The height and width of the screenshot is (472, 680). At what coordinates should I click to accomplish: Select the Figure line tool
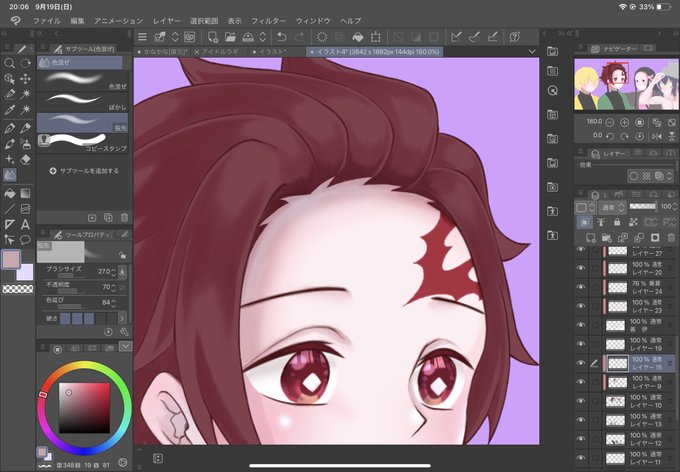pyautogui.click(x=9, y=209)
